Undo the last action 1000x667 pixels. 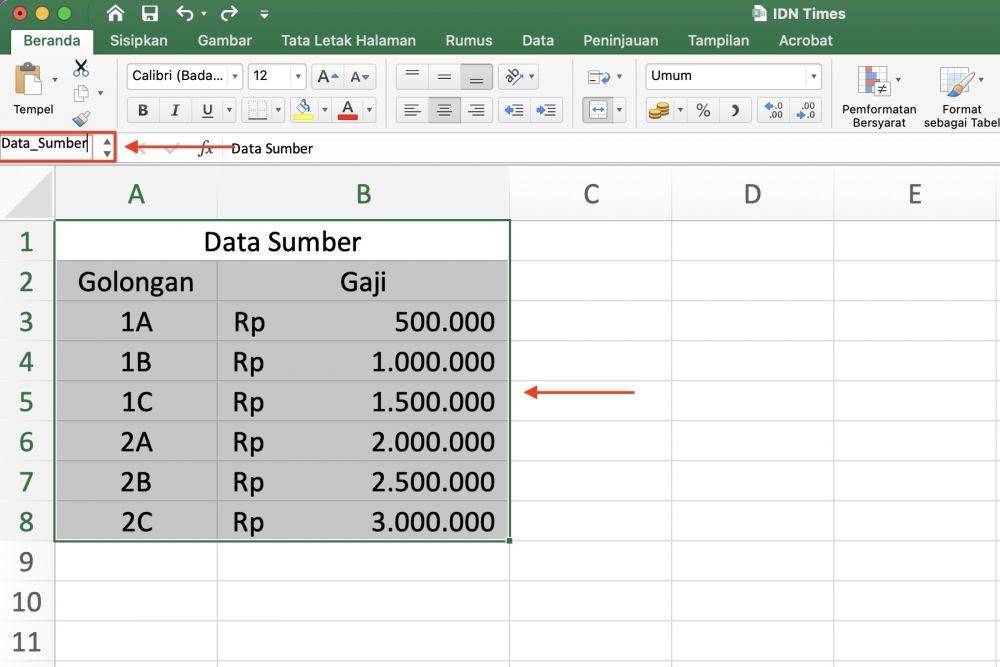coord(184,13)
